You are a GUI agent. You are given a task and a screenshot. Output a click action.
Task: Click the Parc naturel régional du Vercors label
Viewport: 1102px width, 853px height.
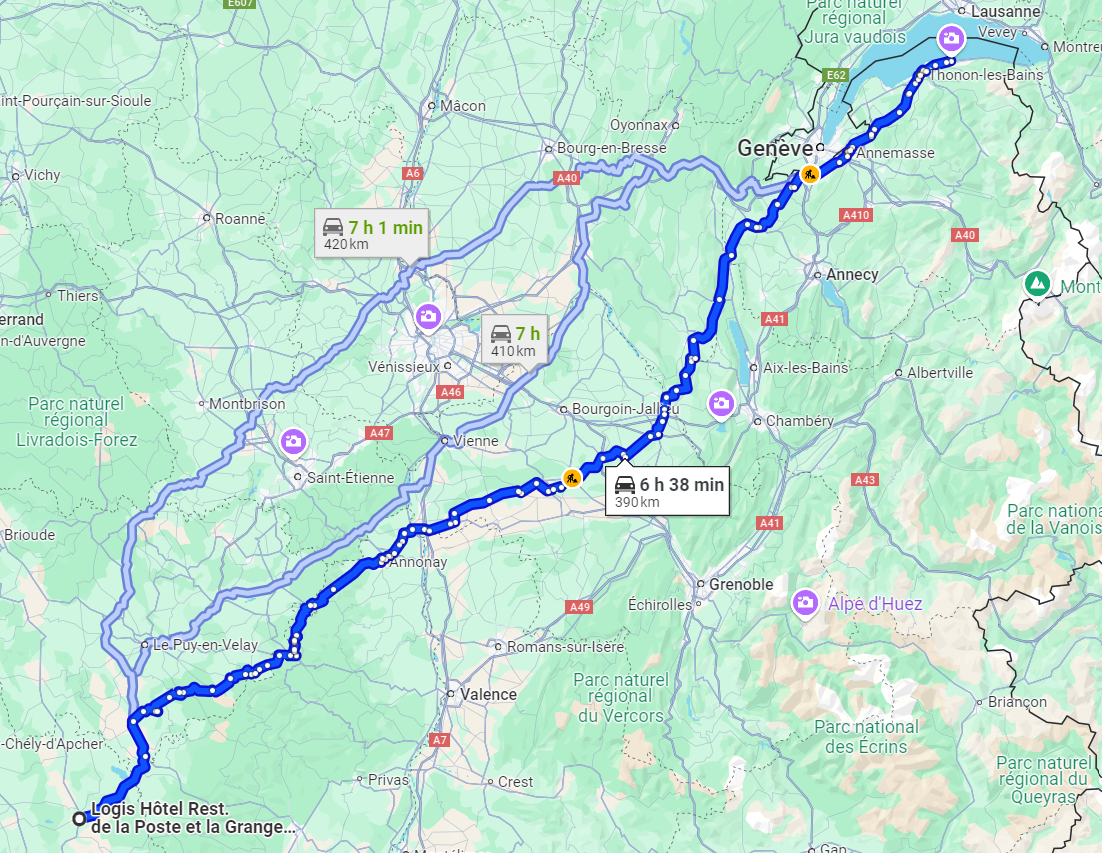point(621,698)
